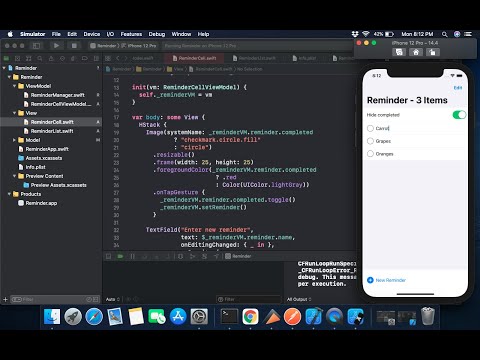Open Google Chrome from the Dock
The width and height of the screenshot is (480, 360).
(250, 317)
